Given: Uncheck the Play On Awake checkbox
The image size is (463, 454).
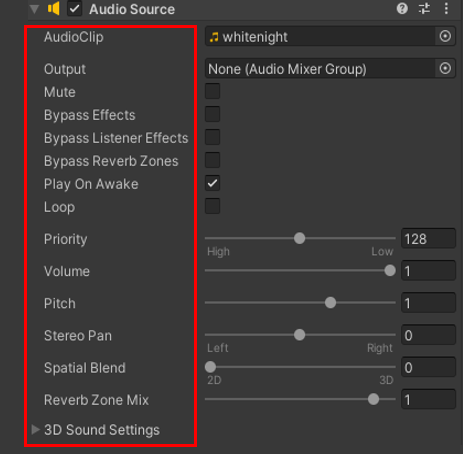Looking at the screenshot, I should tap(212, 183).
